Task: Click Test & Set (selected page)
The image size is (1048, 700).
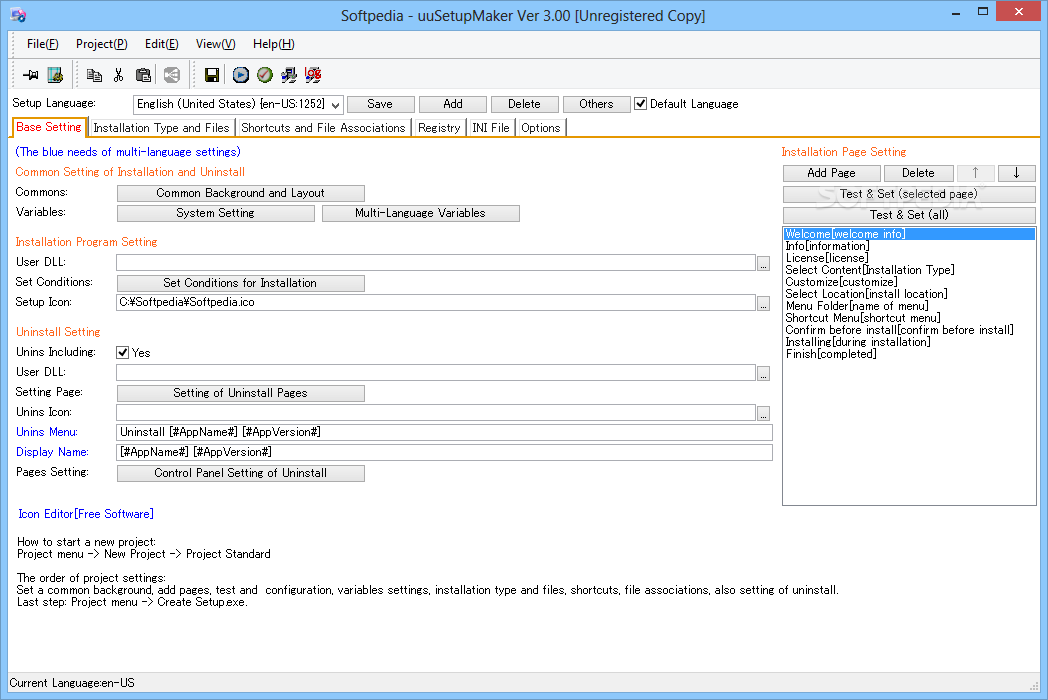Action: click(909, 195)
